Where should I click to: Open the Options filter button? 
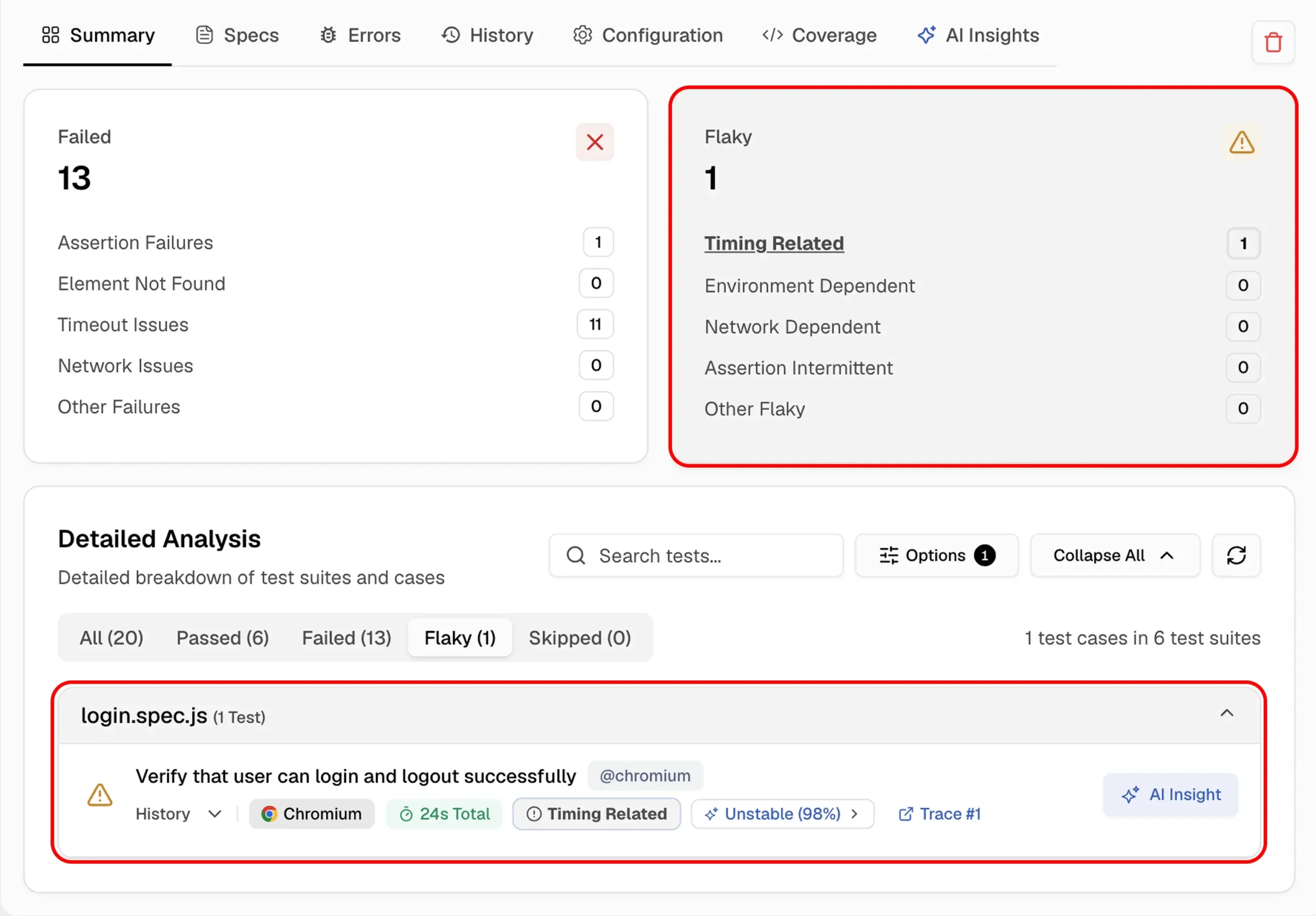(x=937, y=555)
